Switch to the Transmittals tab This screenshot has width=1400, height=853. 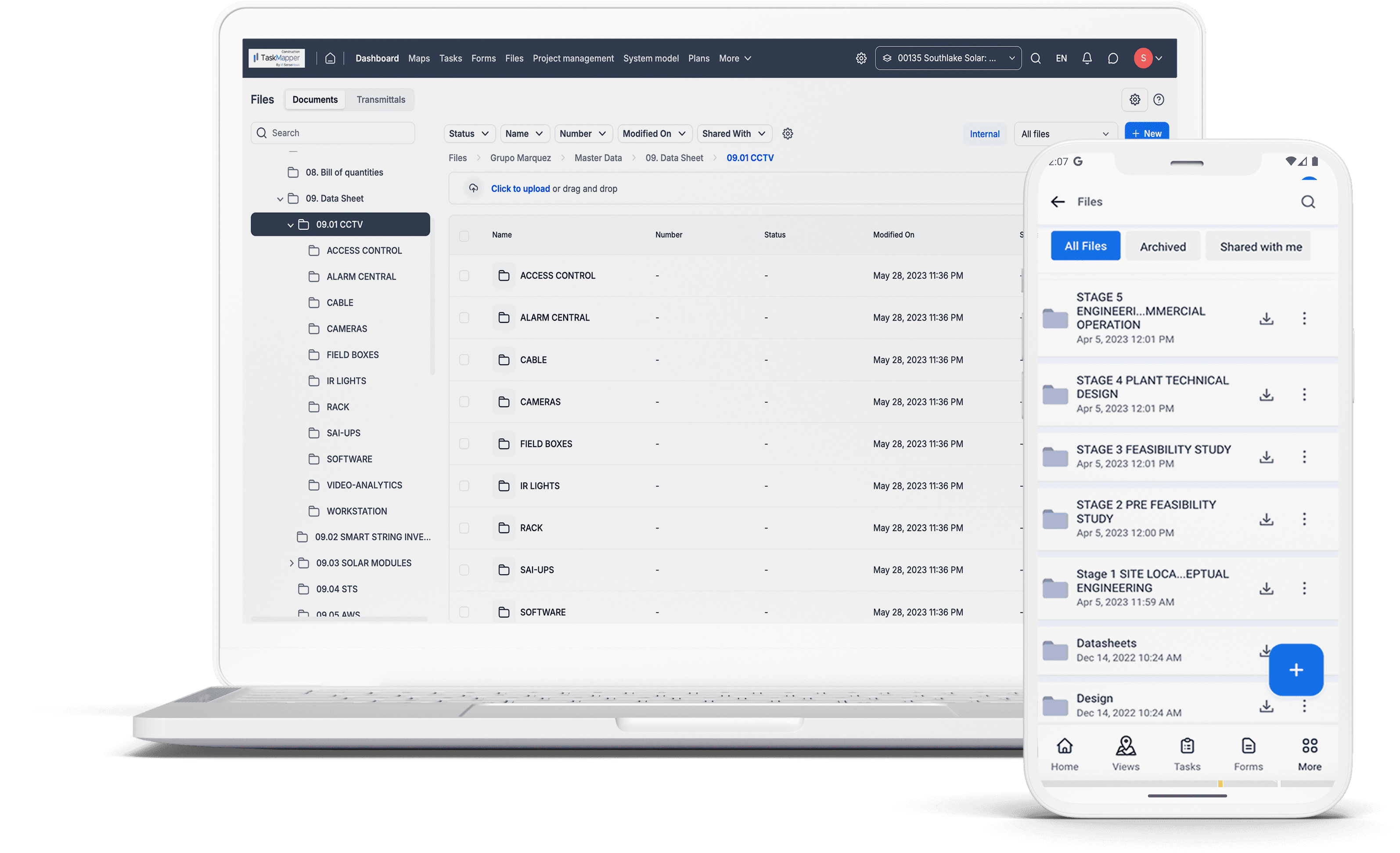click(x=381, y=100)
